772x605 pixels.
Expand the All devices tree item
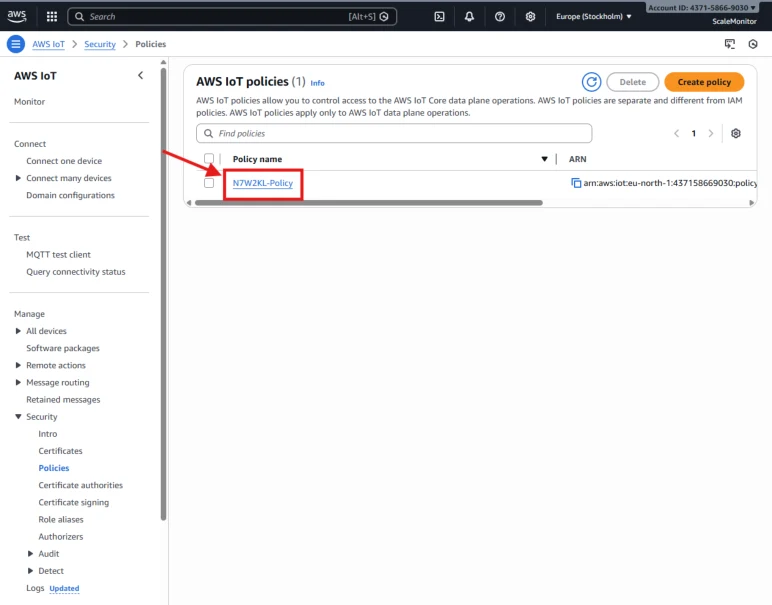18,331
